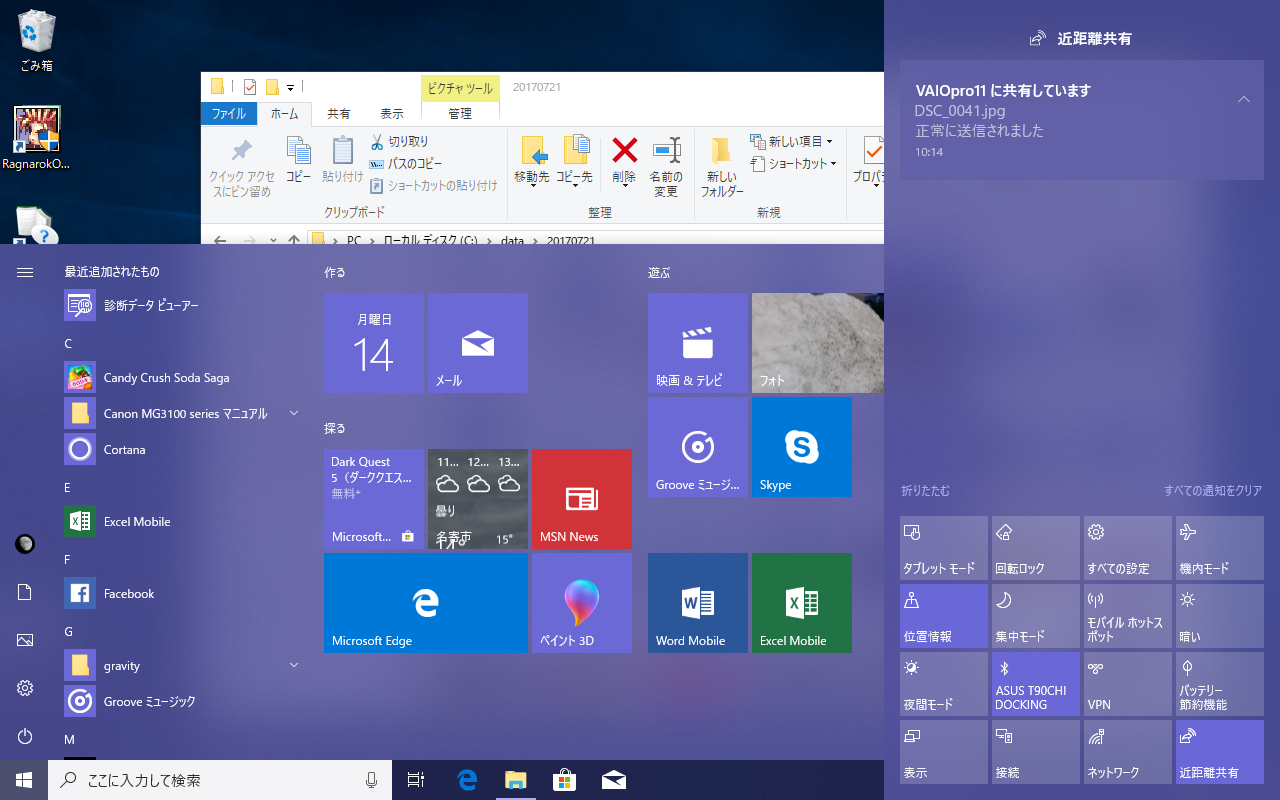
Task: Create a new folder with 新しいフォルダー icon
Action: coord(722,167)
